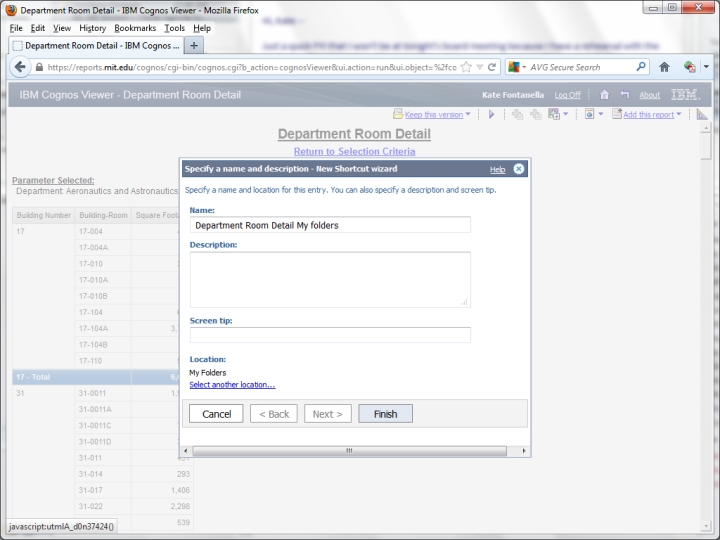Close the New Shortcut wizard dialog

pyautogui.click(x=519, y=169)
